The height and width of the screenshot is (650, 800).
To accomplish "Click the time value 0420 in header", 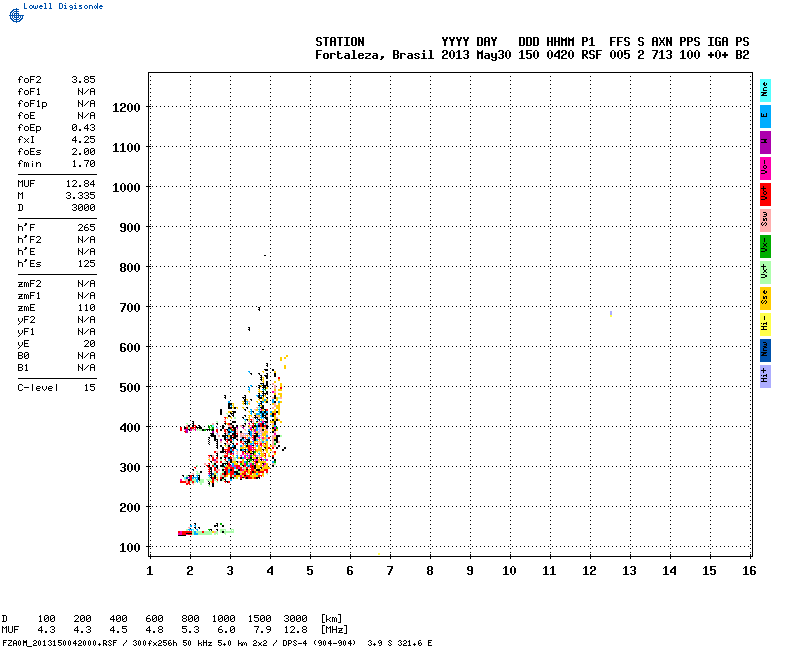I will (x=560, y=55).
